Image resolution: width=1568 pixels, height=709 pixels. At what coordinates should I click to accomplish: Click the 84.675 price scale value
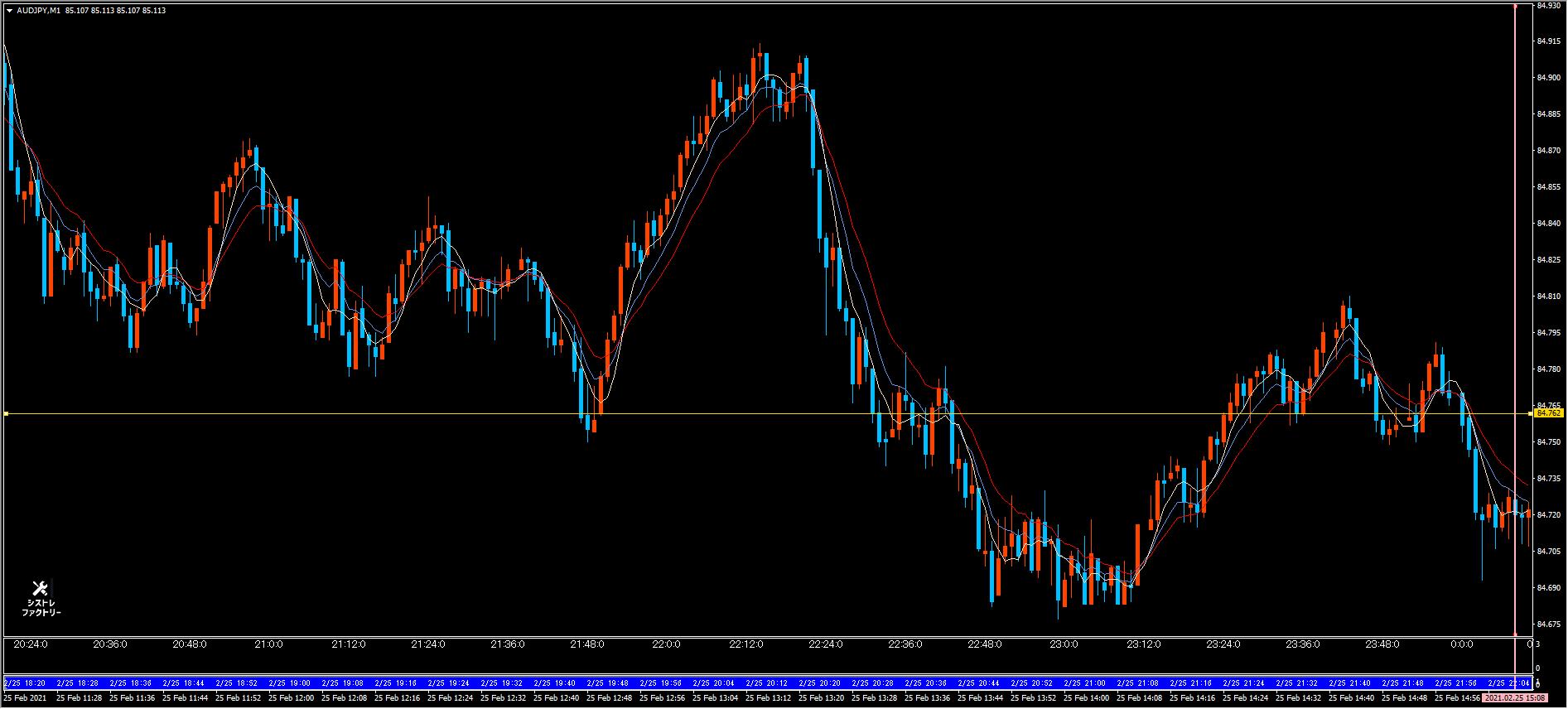(1548, 624)
